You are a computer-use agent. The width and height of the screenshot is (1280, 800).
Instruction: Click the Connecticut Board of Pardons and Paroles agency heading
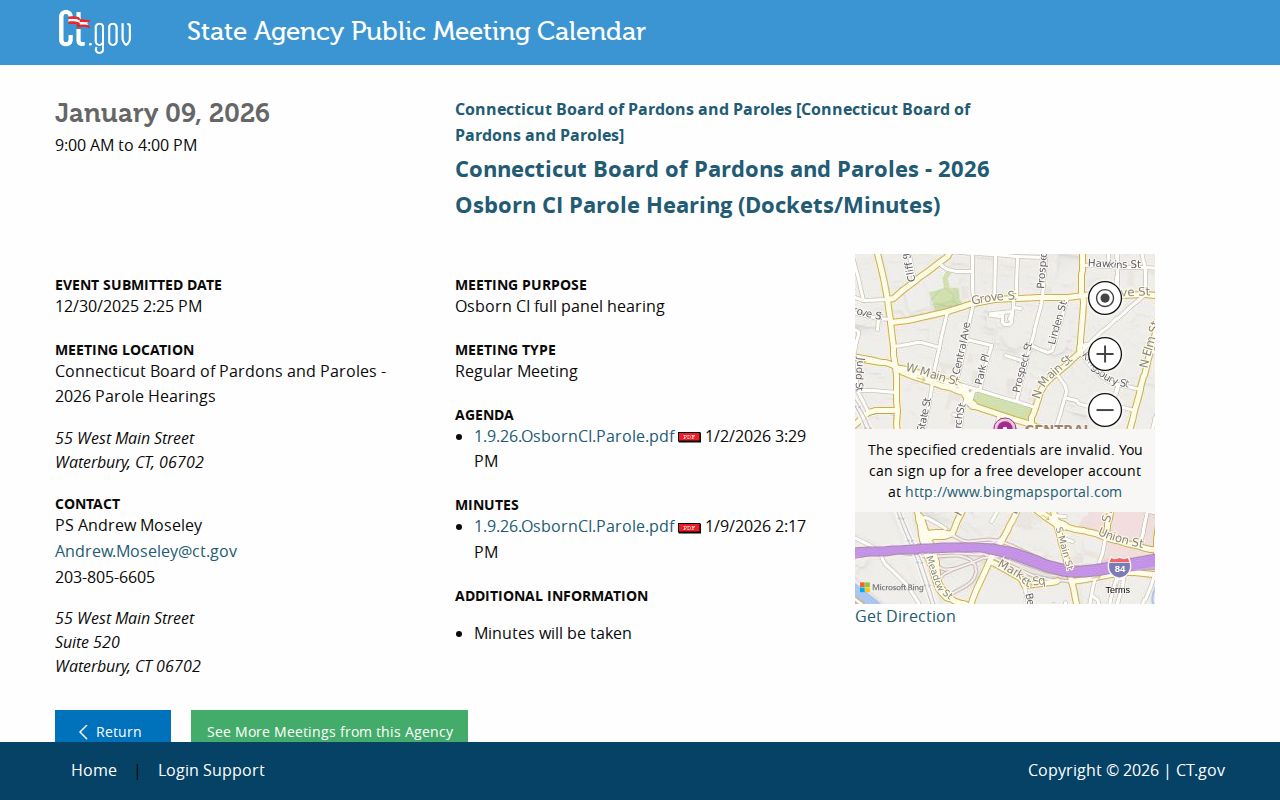712,122
